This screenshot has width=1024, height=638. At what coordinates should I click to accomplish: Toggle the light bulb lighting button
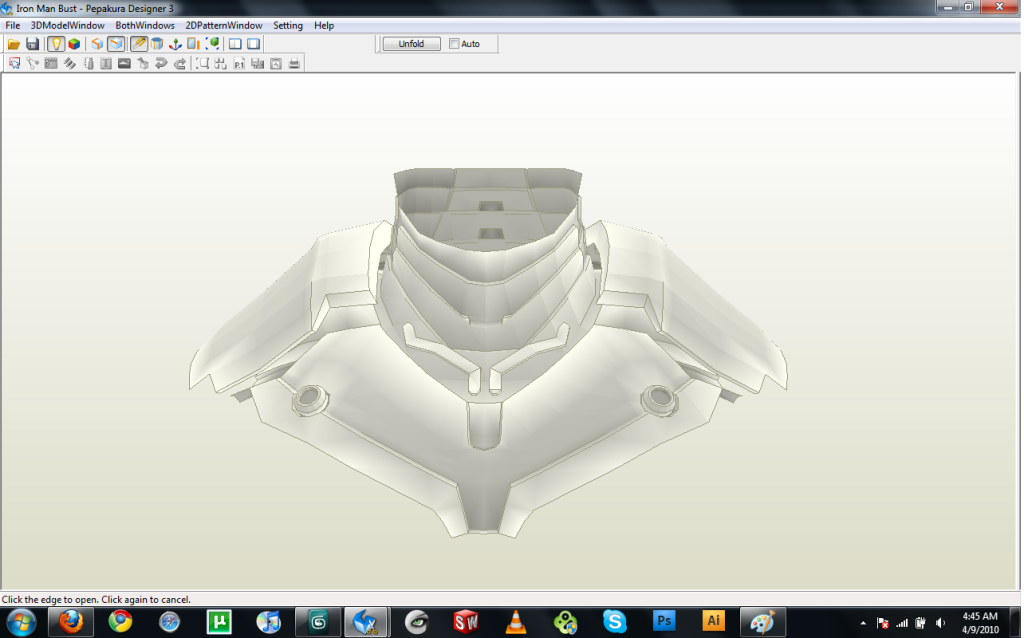[x=57, y=44]
